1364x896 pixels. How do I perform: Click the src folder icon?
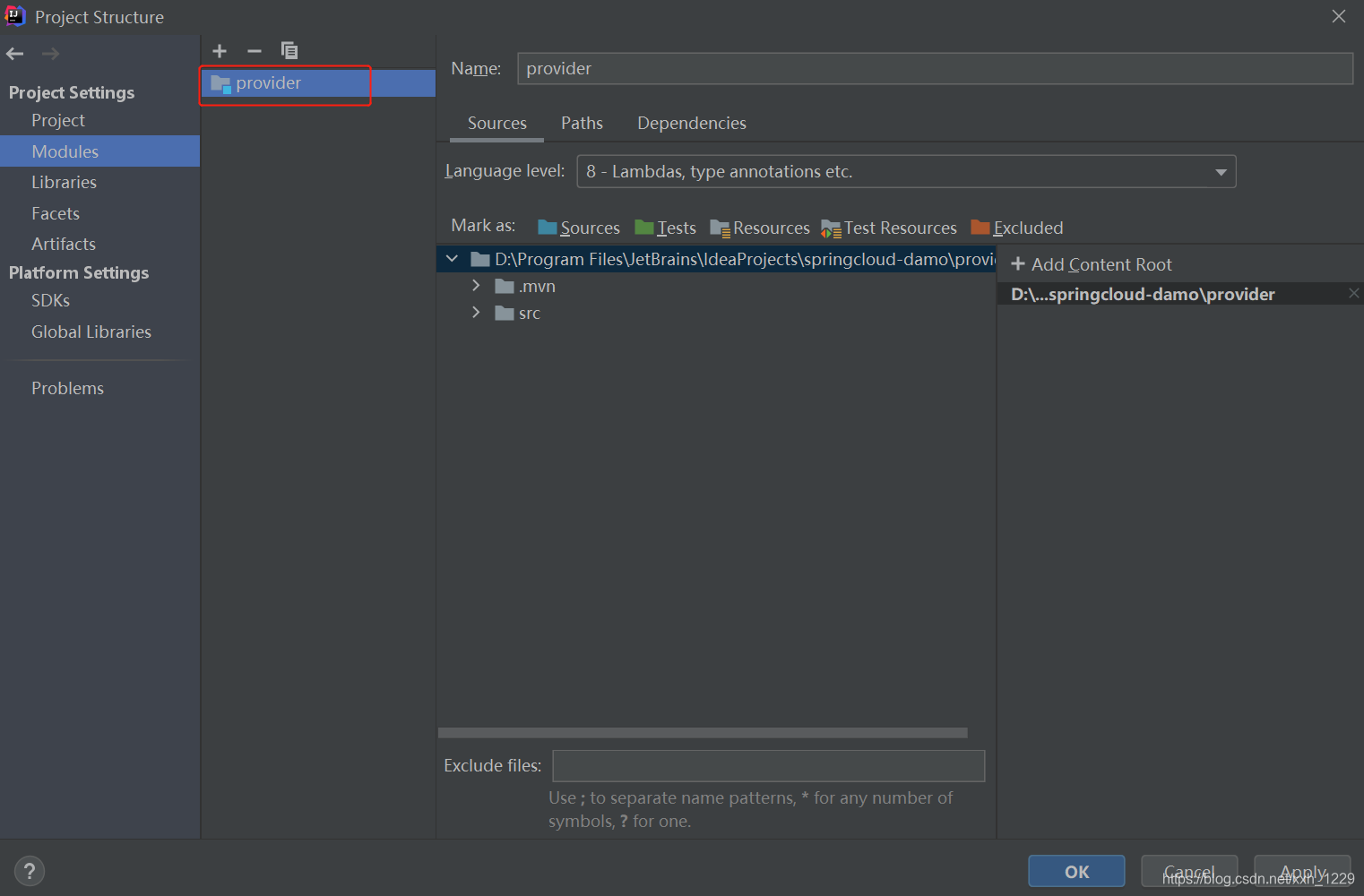coord(505,314)
